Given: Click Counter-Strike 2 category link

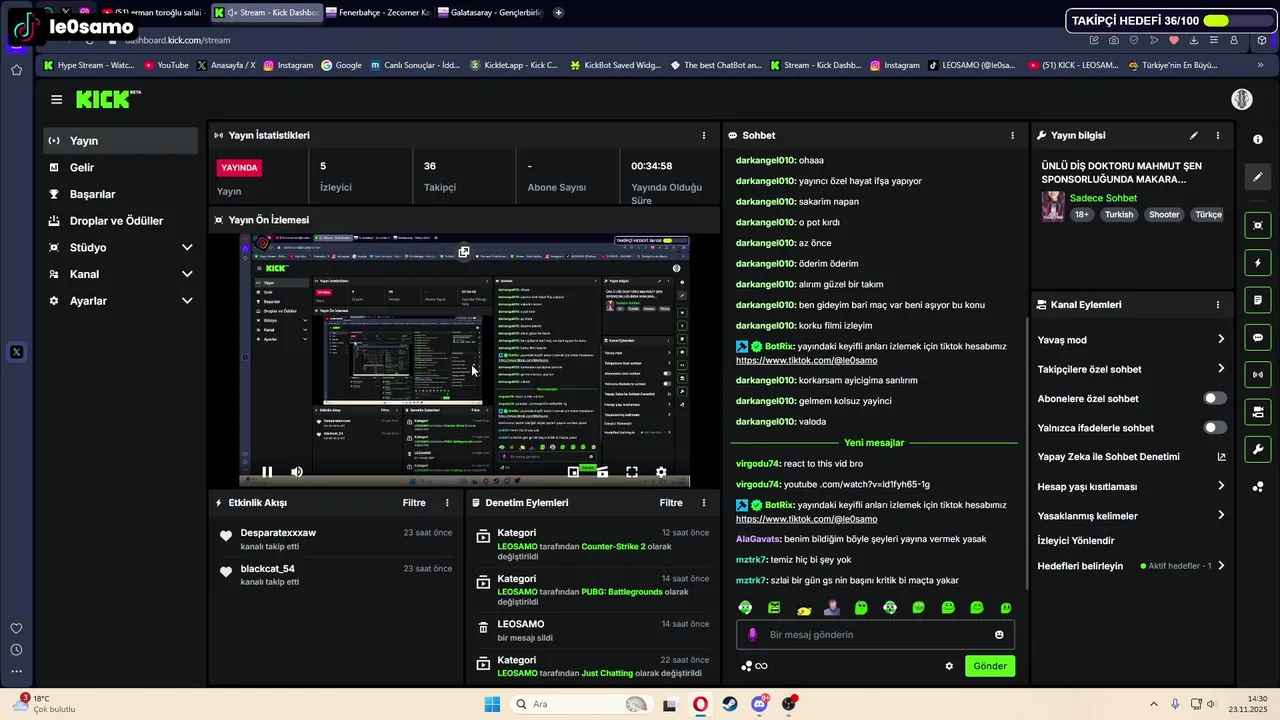Looking at the screenshot, I should 613,547.
